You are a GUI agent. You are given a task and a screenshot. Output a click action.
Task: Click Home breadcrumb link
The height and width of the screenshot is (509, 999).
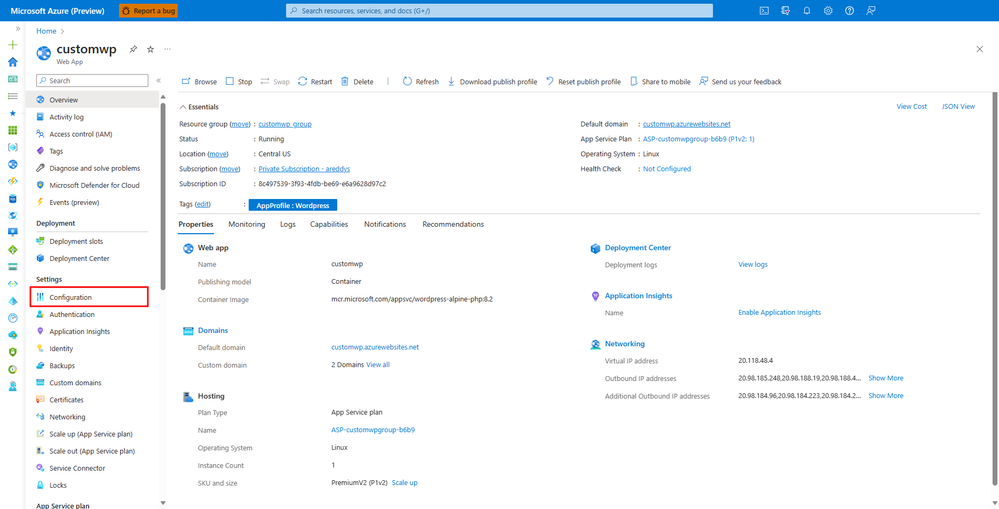(46, 31)
